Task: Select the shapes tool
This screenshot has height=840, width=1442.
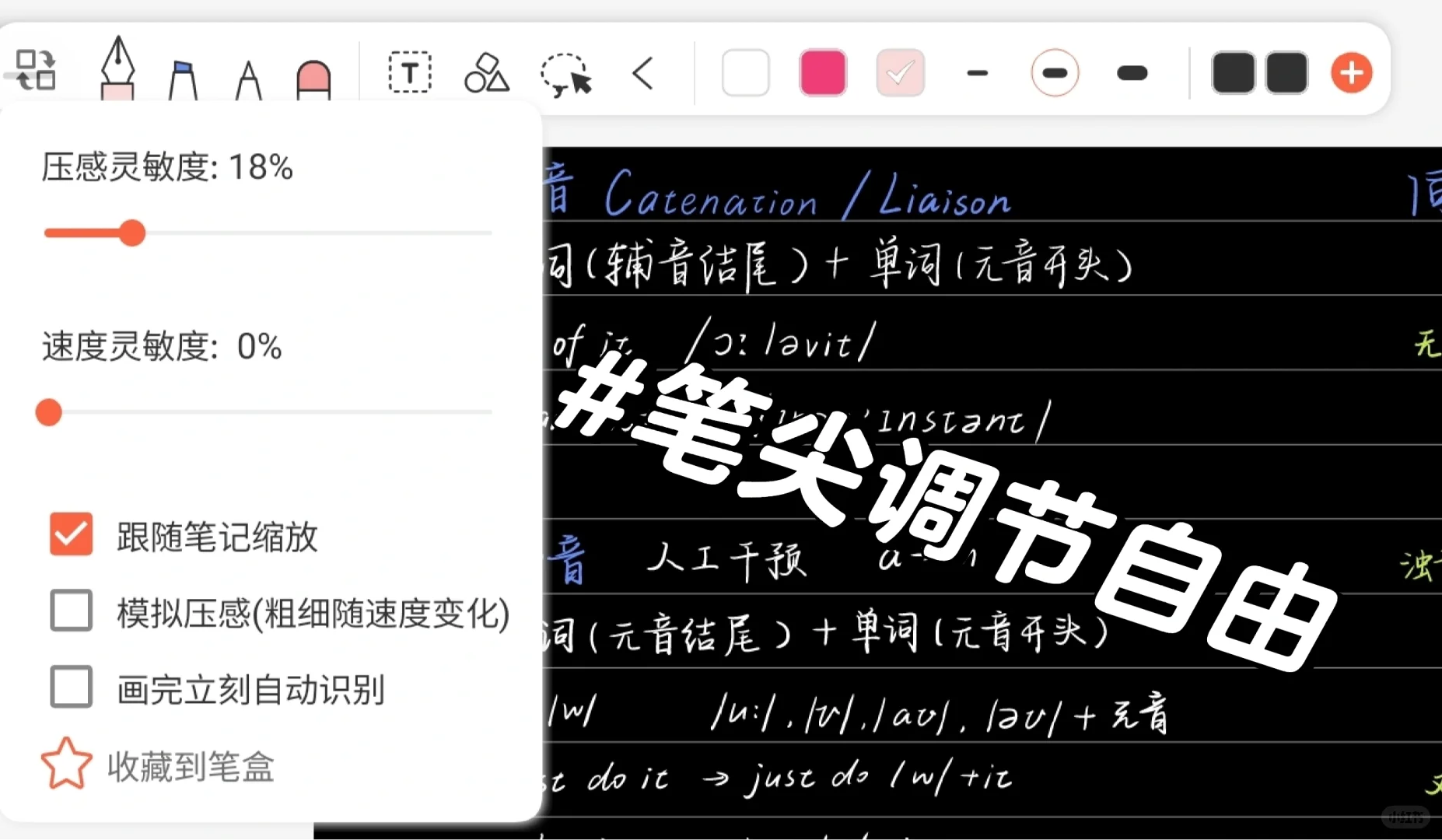Action: pyautogui.click(x=485, y=72)
